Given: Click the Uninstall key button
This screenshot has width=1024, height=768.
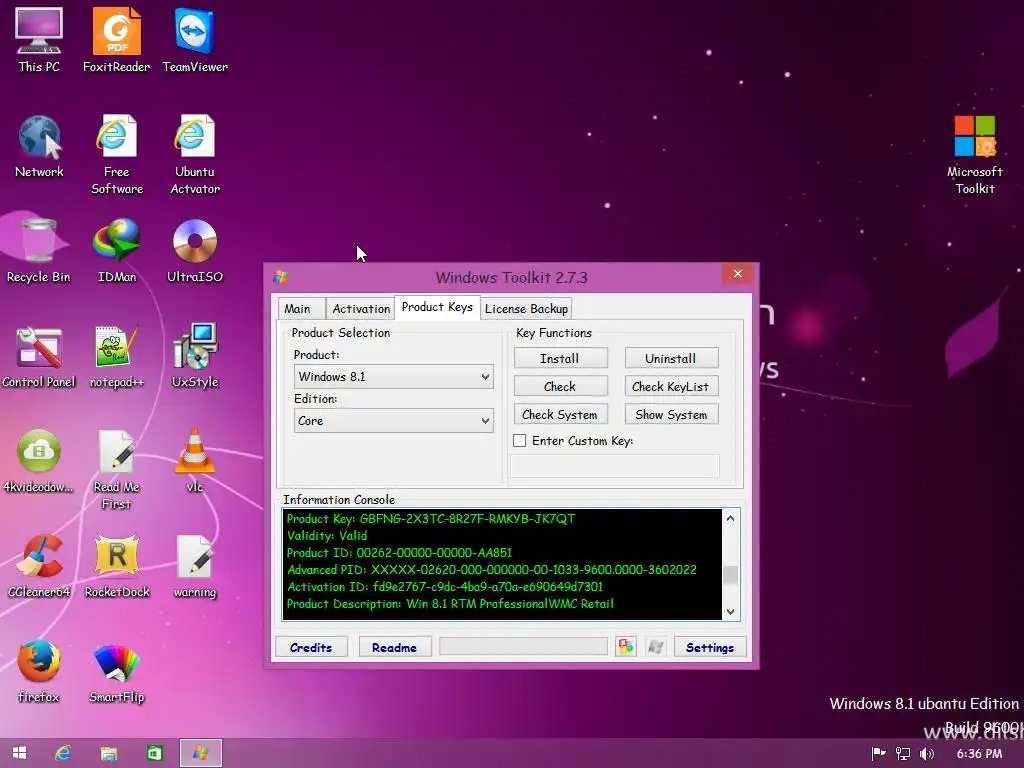Looking at the screenshot, I should pos(671,358).
